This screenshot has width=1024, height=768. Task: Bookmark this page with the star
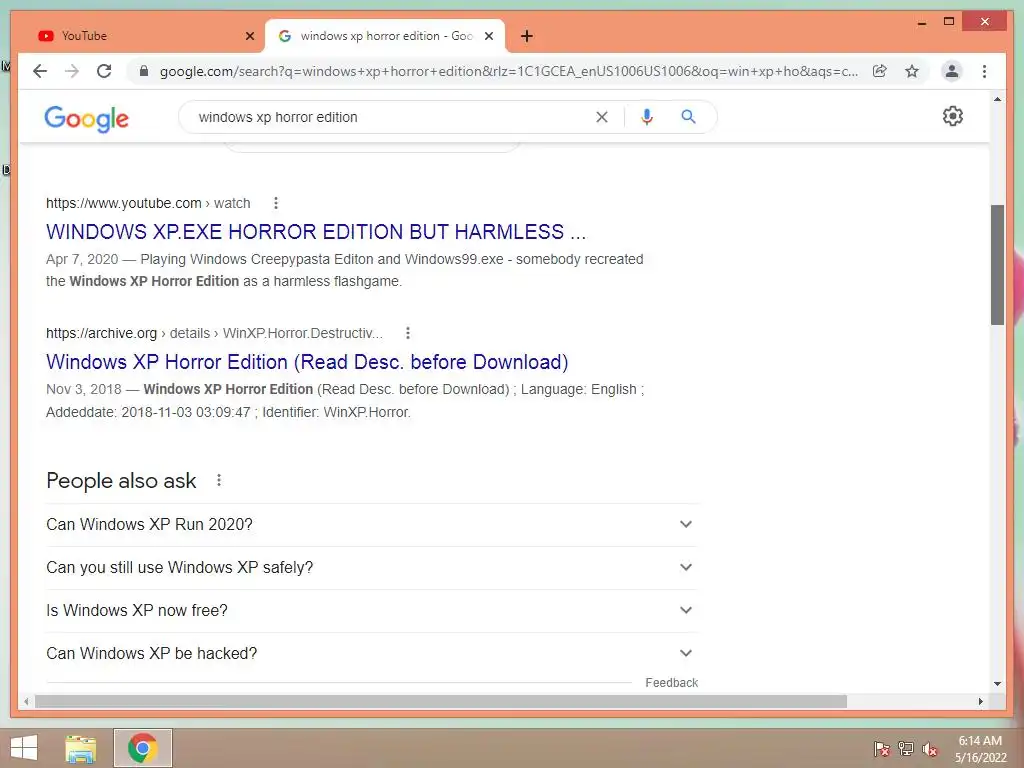[x=912, y=71]
